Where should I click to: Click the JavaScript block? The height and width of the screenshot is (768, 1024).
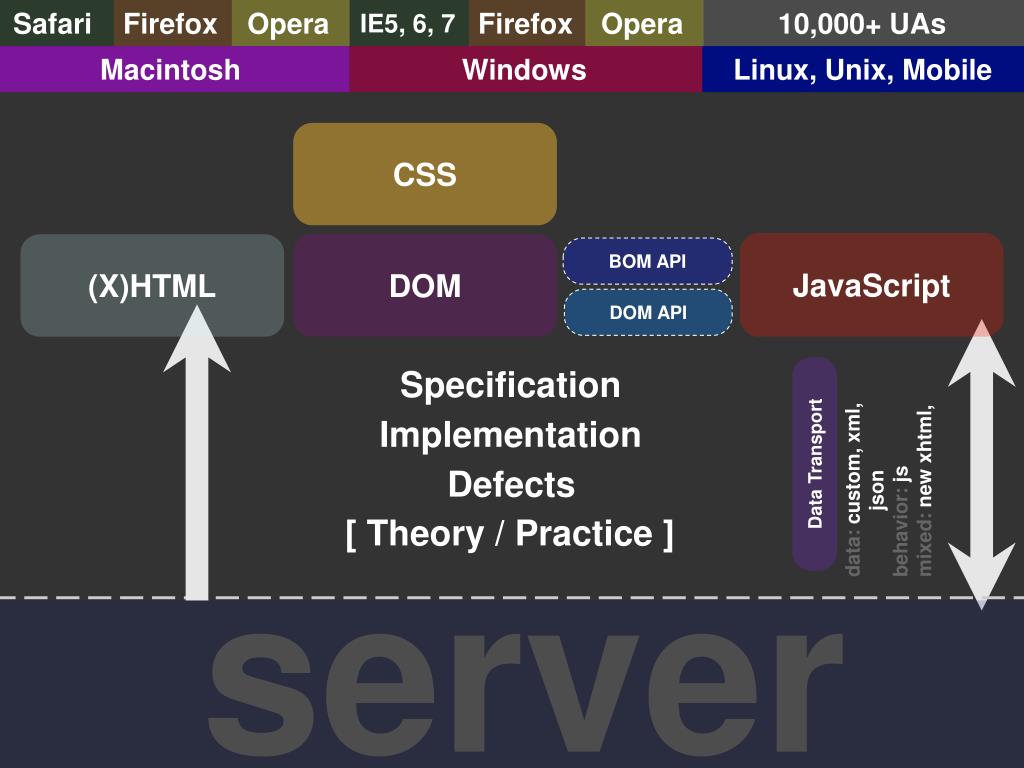[872, 285]
